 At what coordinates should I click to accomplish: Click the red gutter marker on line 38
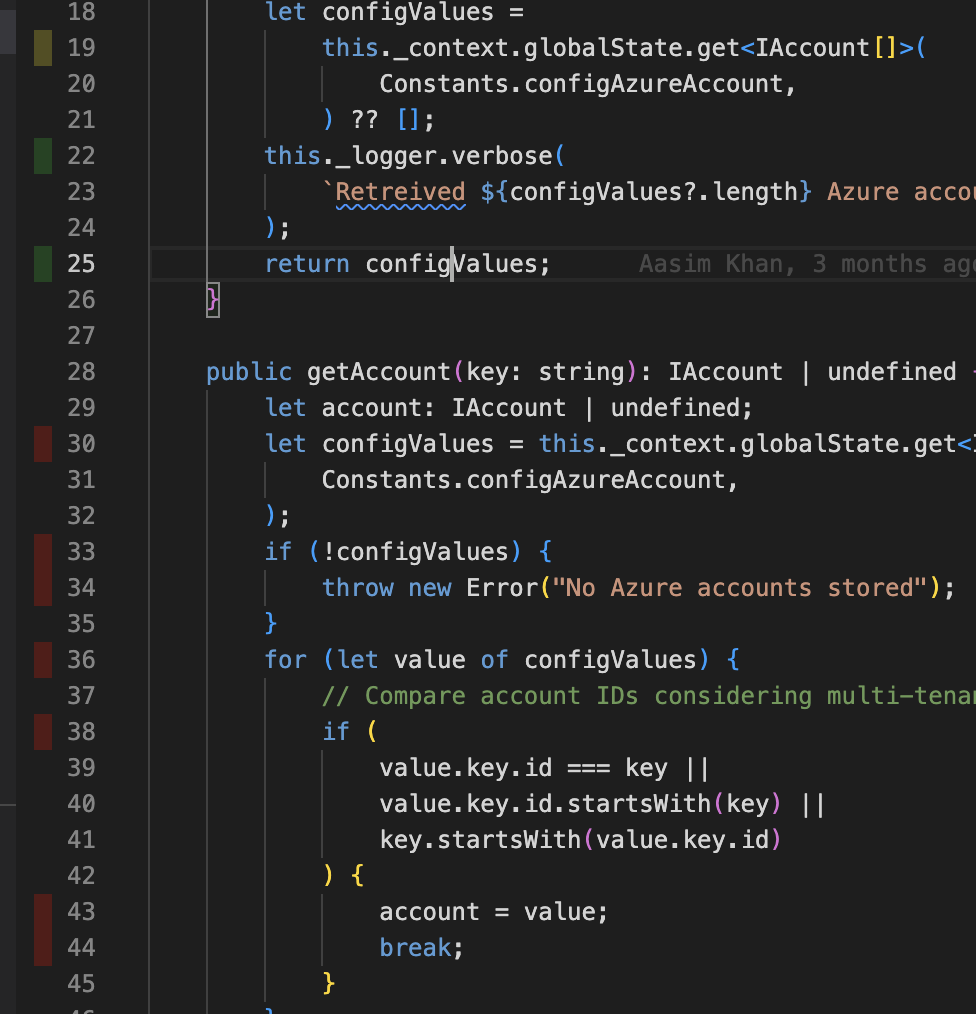[x=43, y=732]
